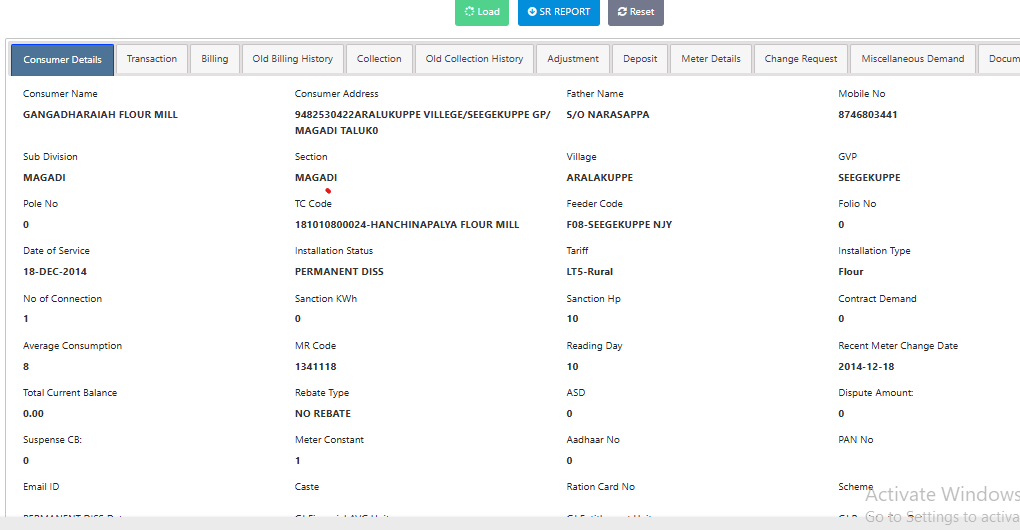Show the Meter Details tab
1020x530 pixels.
pyautogui.click(x=711, y=59)
